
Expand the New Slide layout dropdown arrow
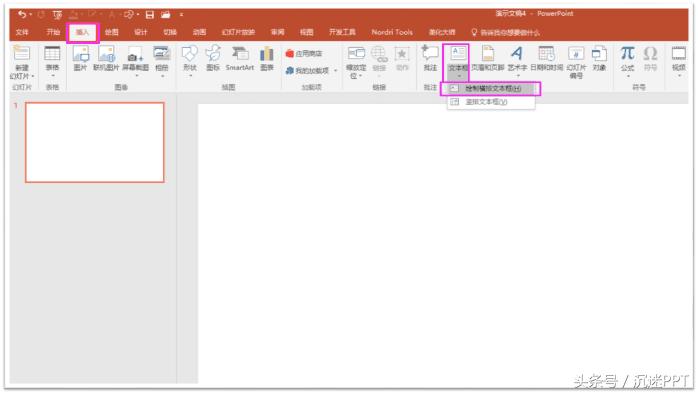click(33, 77)
